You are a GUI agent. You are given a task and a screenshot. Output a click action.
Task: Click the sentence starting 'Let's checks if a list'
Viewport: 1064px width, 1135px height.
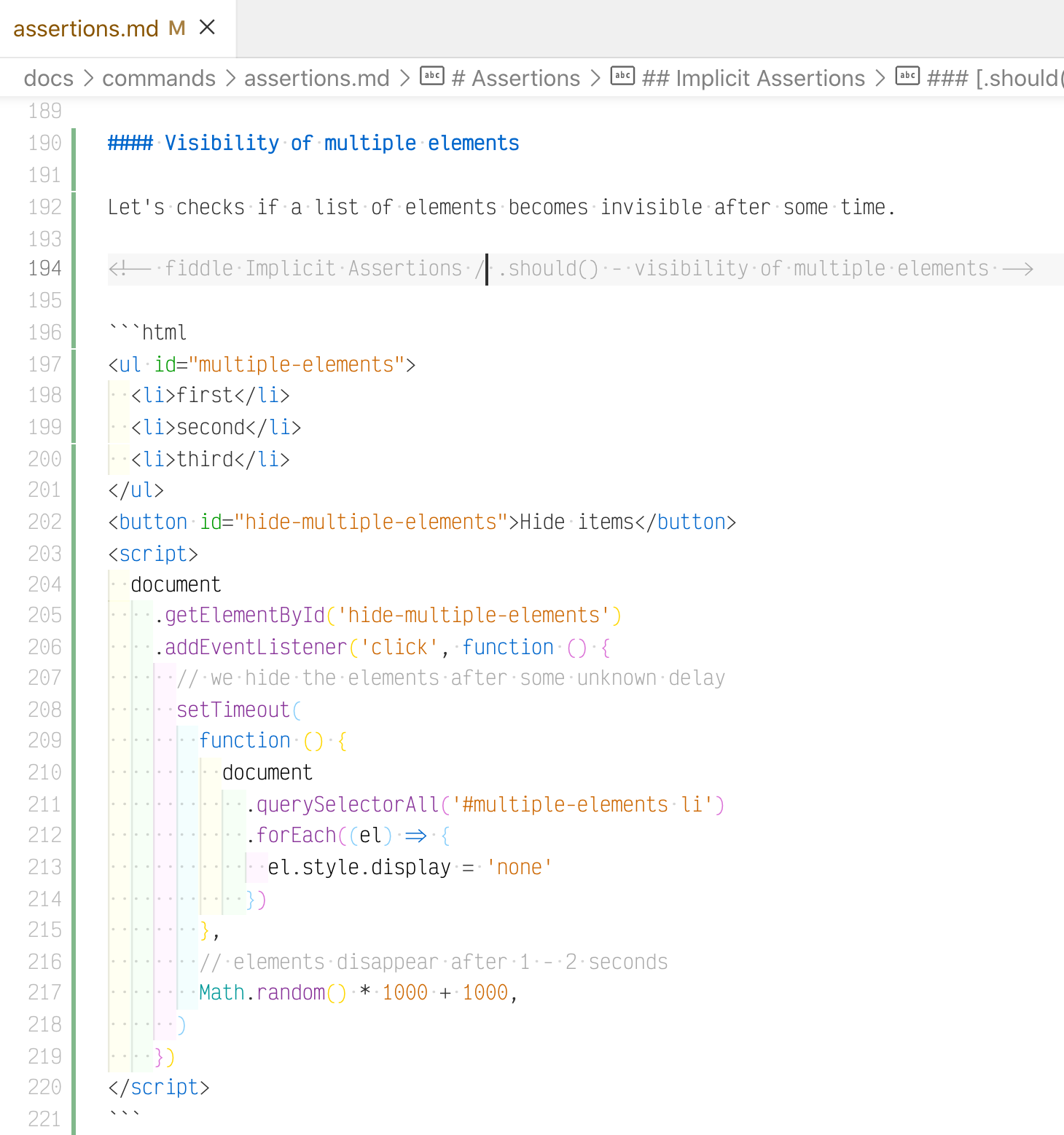501,208
